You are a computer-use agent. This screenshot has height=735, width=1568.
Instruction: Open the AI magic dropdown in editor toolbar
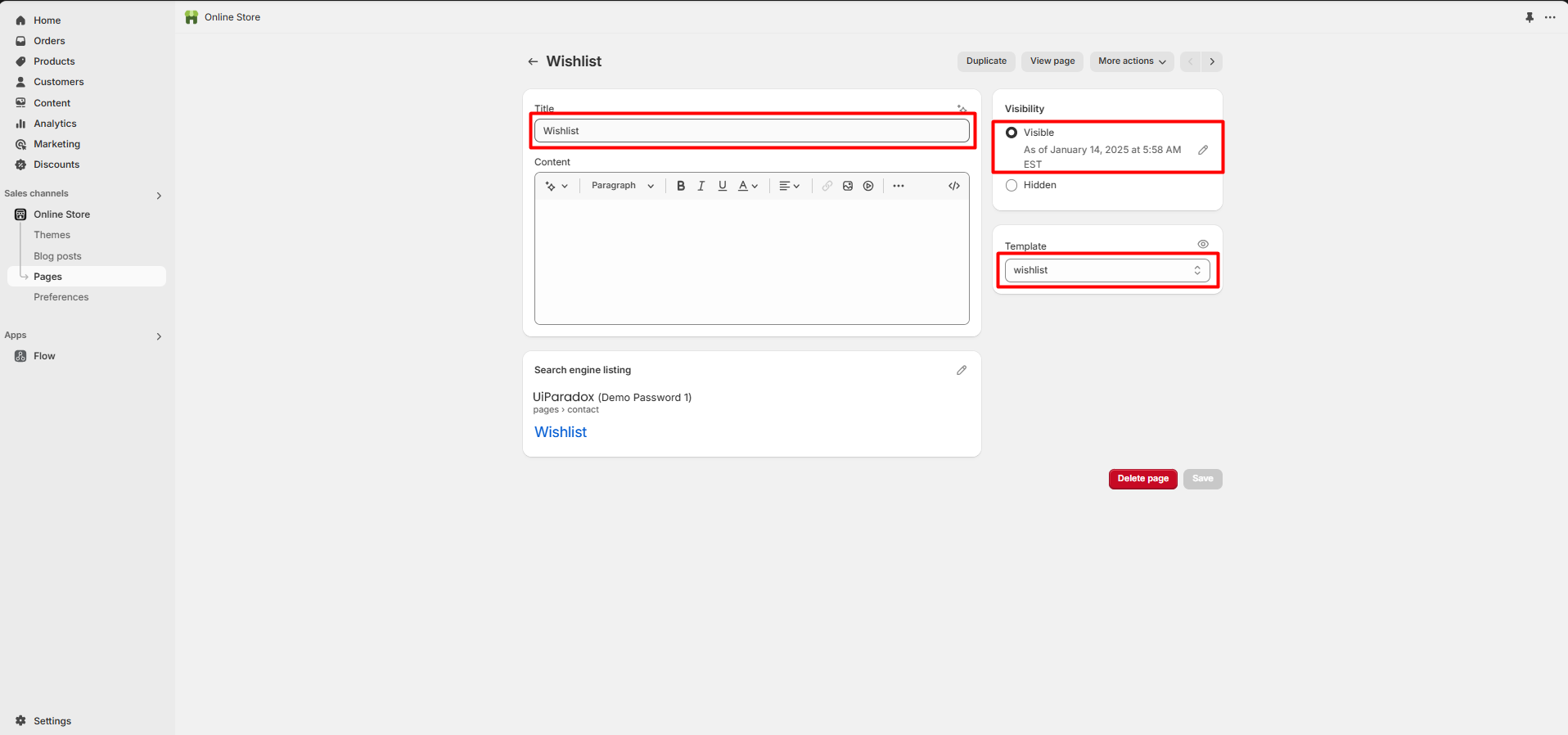(x=556, y=186)
